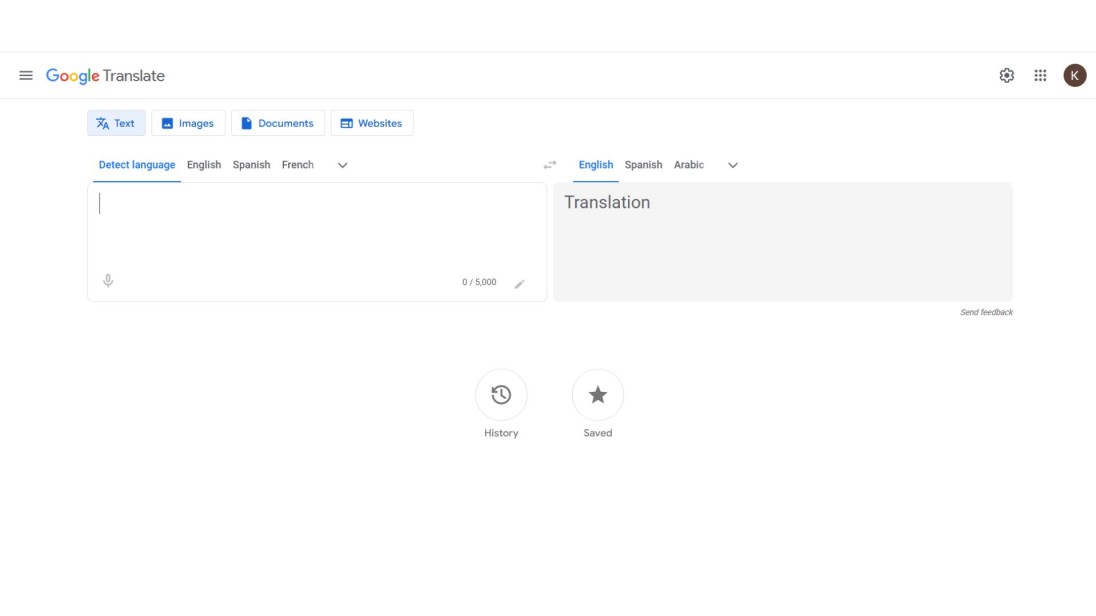Switch to Images translation mode

point(188,123)
